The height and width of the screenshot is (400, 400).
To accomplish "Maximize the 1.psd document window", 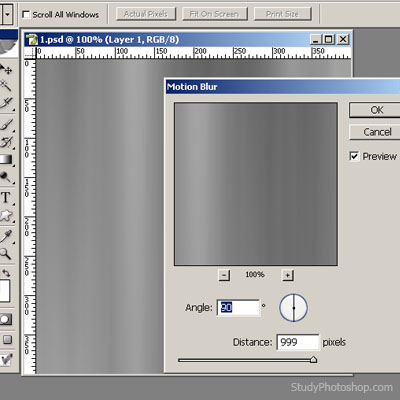I will (329, 40).
